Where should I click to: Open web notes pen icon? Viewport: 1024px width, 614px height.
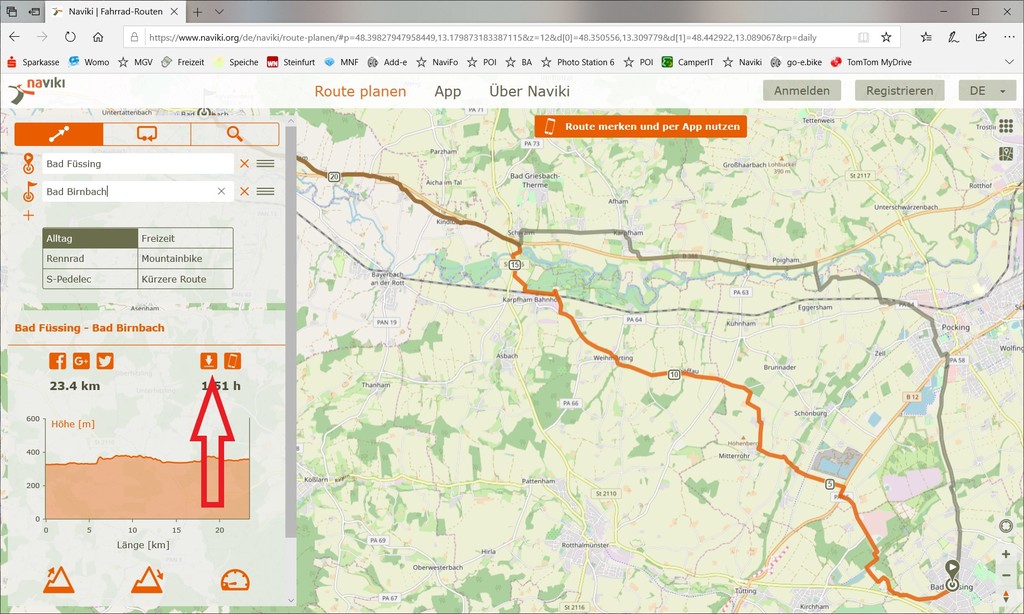953,37
